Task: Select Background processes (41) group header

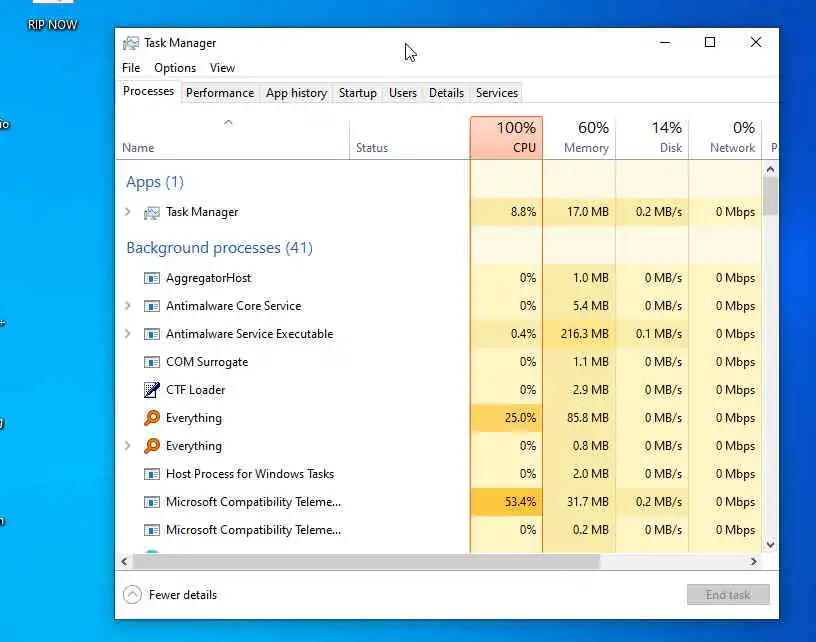Action: click(x=220, y=248)
